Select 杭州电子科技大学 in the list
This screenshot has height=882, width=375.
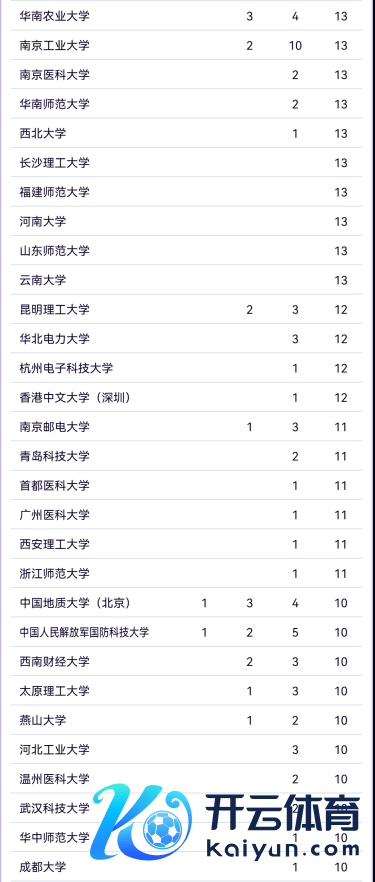66,368
